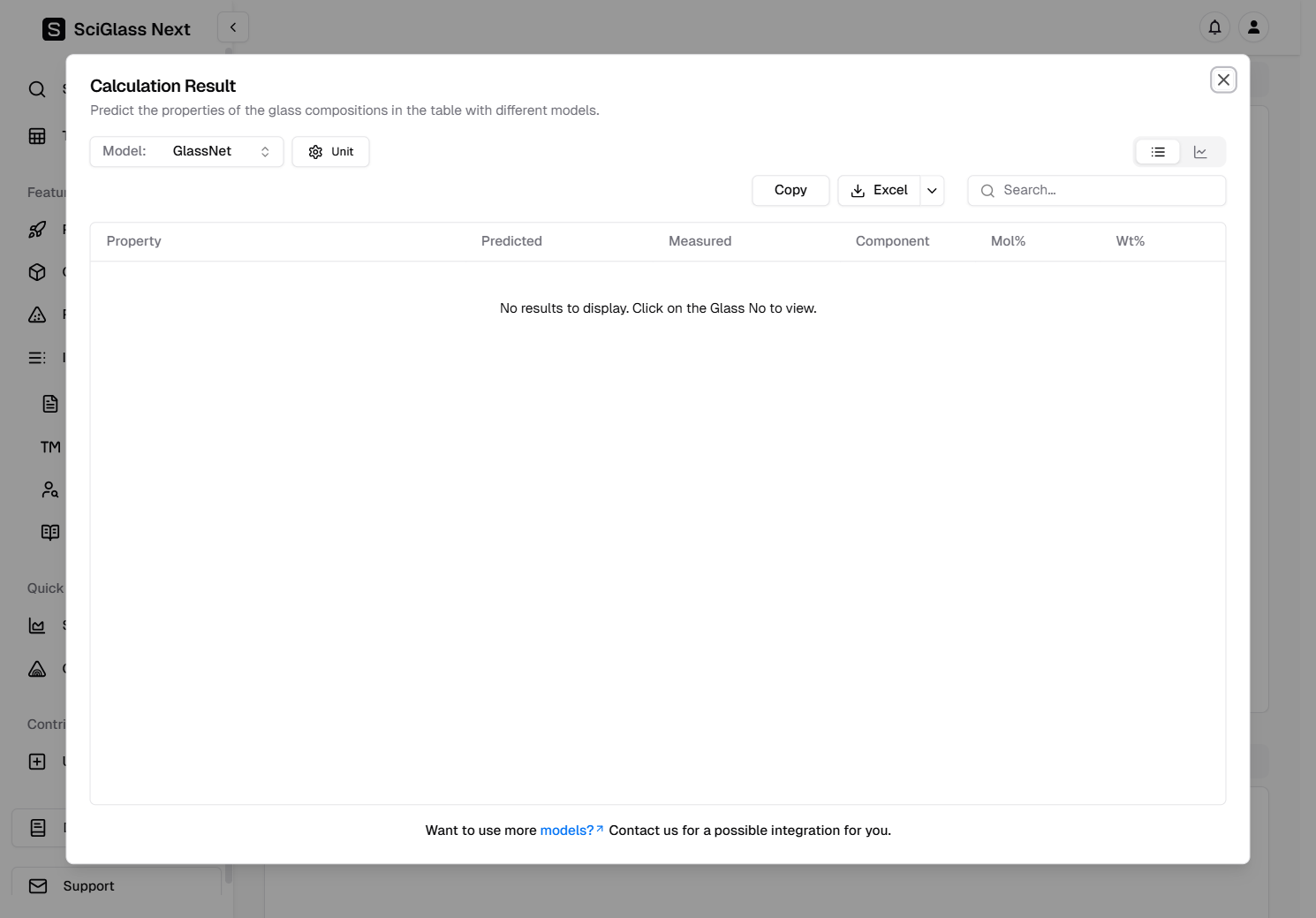The width and height of the screenshot is (1316, 918).
Task: Click the magnifier search icon in sidebar
Action: 37,89
